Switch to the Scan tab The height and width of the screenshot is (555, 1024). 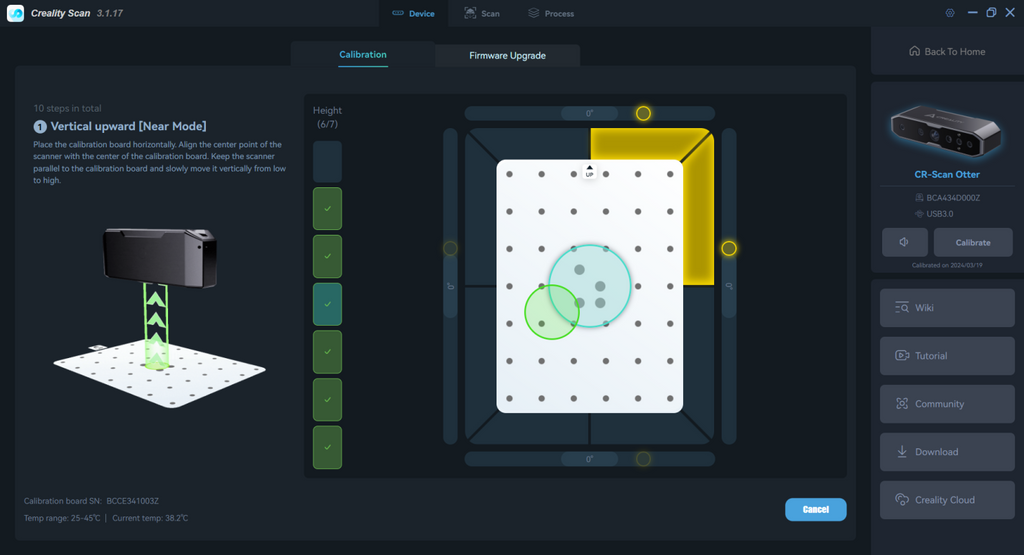(x=481, y=14)
